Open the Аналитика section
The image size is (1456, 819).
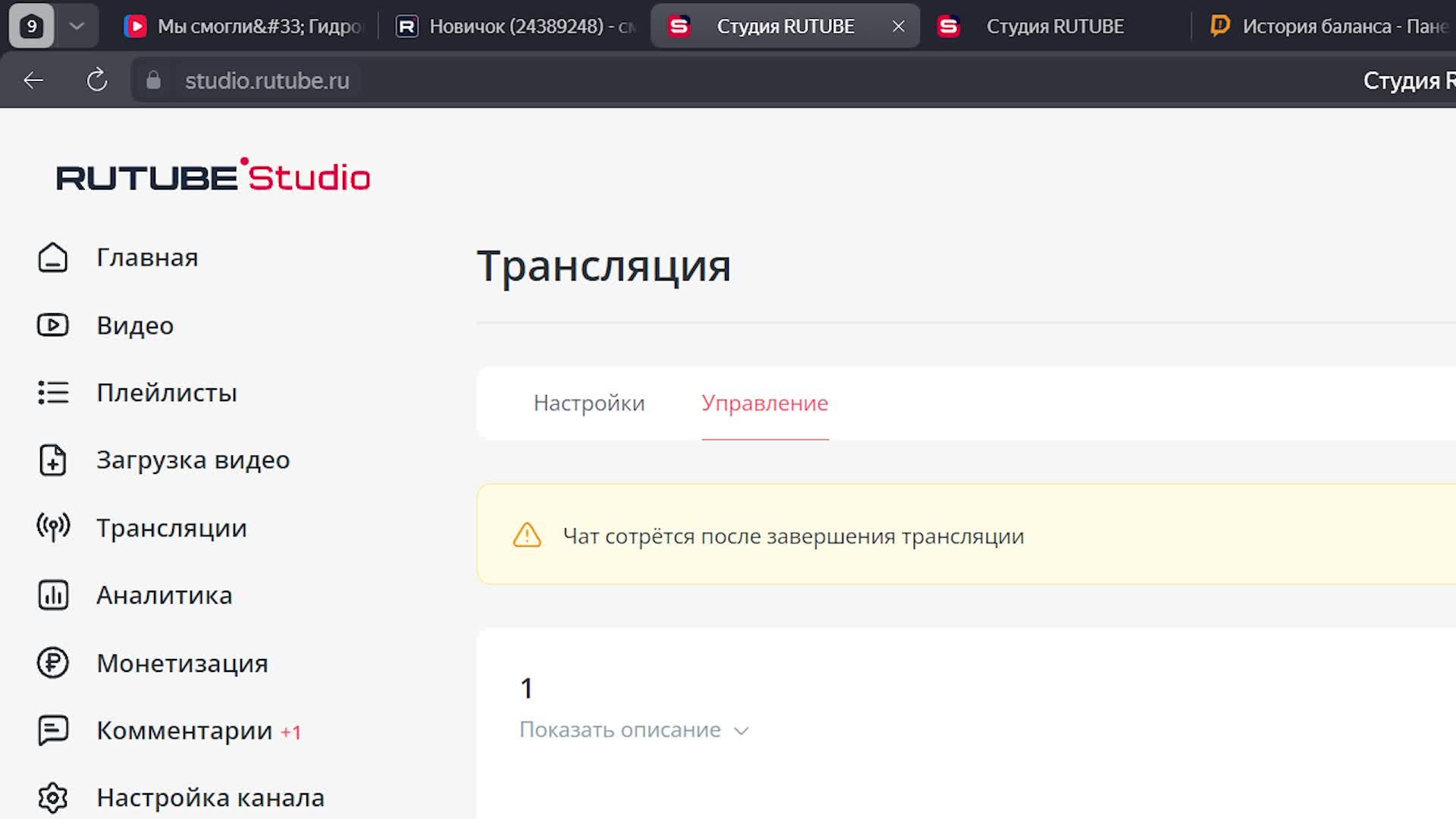[x=165, y=595]
